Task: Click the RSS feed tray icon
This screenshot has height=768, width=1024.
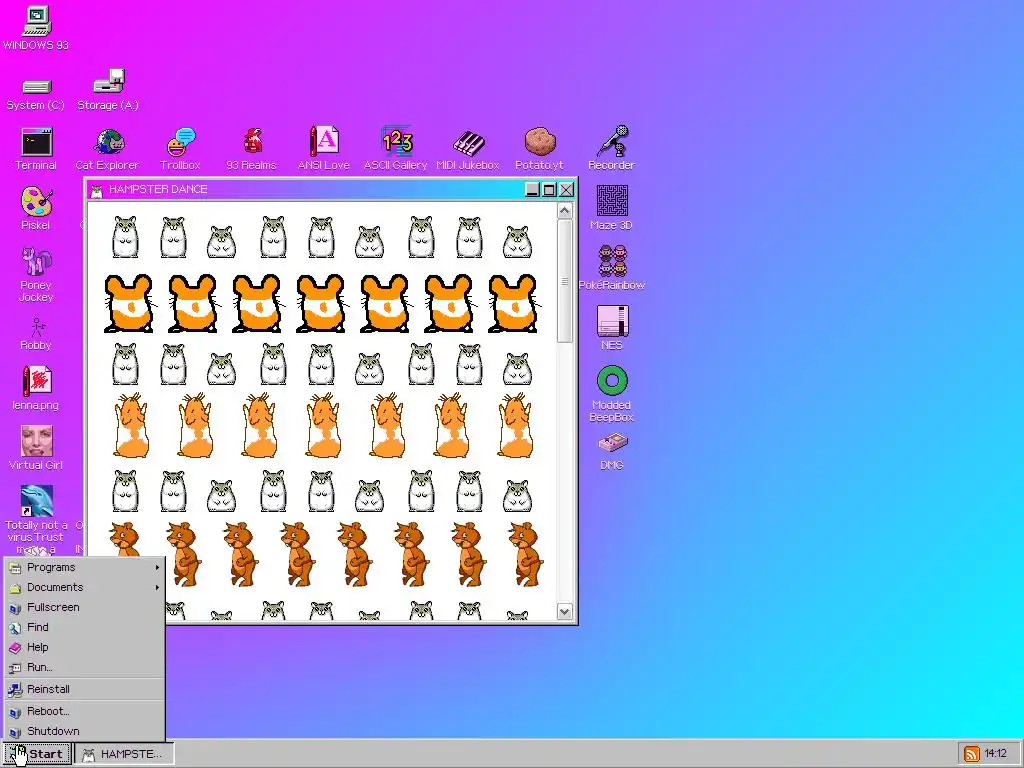Action: 972,754
